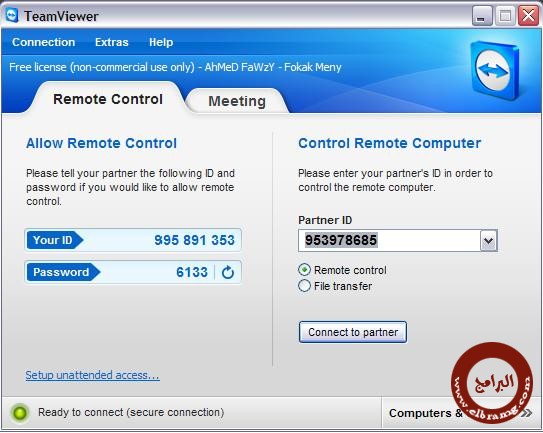Open Setup unattended access link
The height and width of the screenshot is (433, 543).
(92, 375)
